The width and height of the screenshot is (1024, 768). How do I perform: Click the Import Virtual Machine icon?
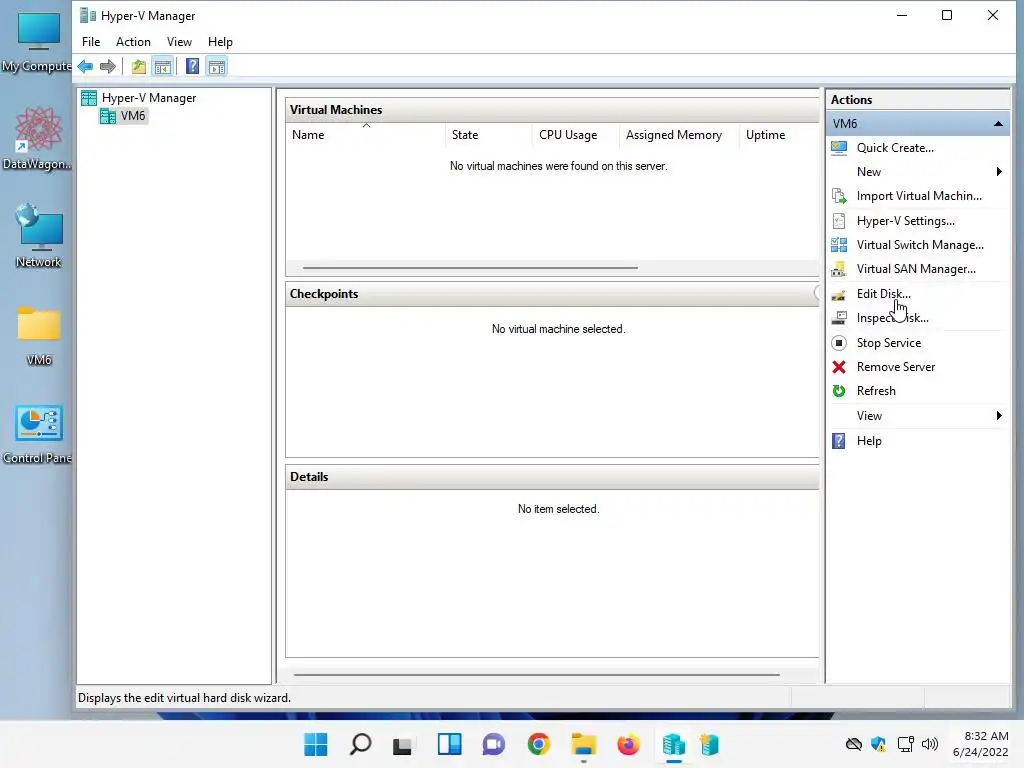839,196
